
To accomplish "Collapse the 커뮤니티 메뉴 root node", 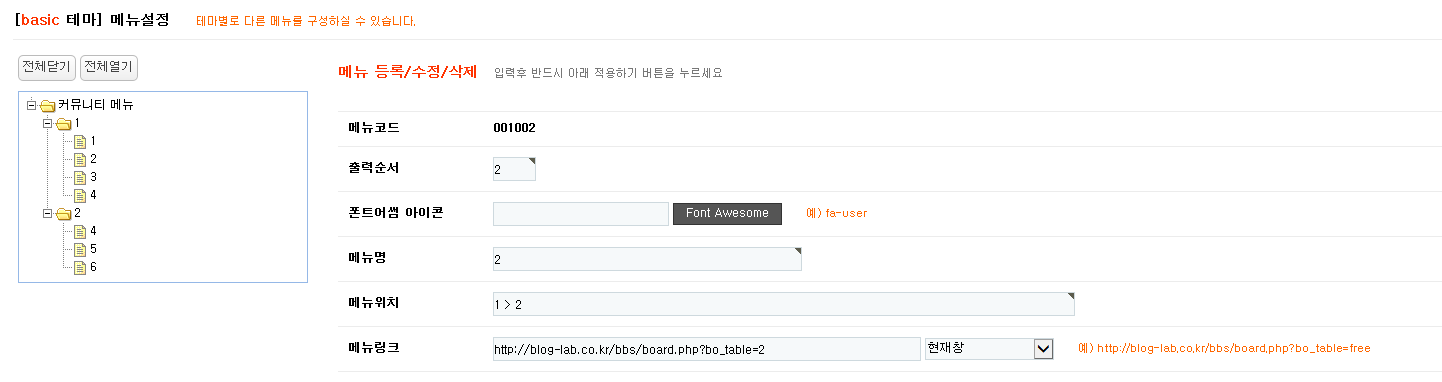I will coord(31,105).
